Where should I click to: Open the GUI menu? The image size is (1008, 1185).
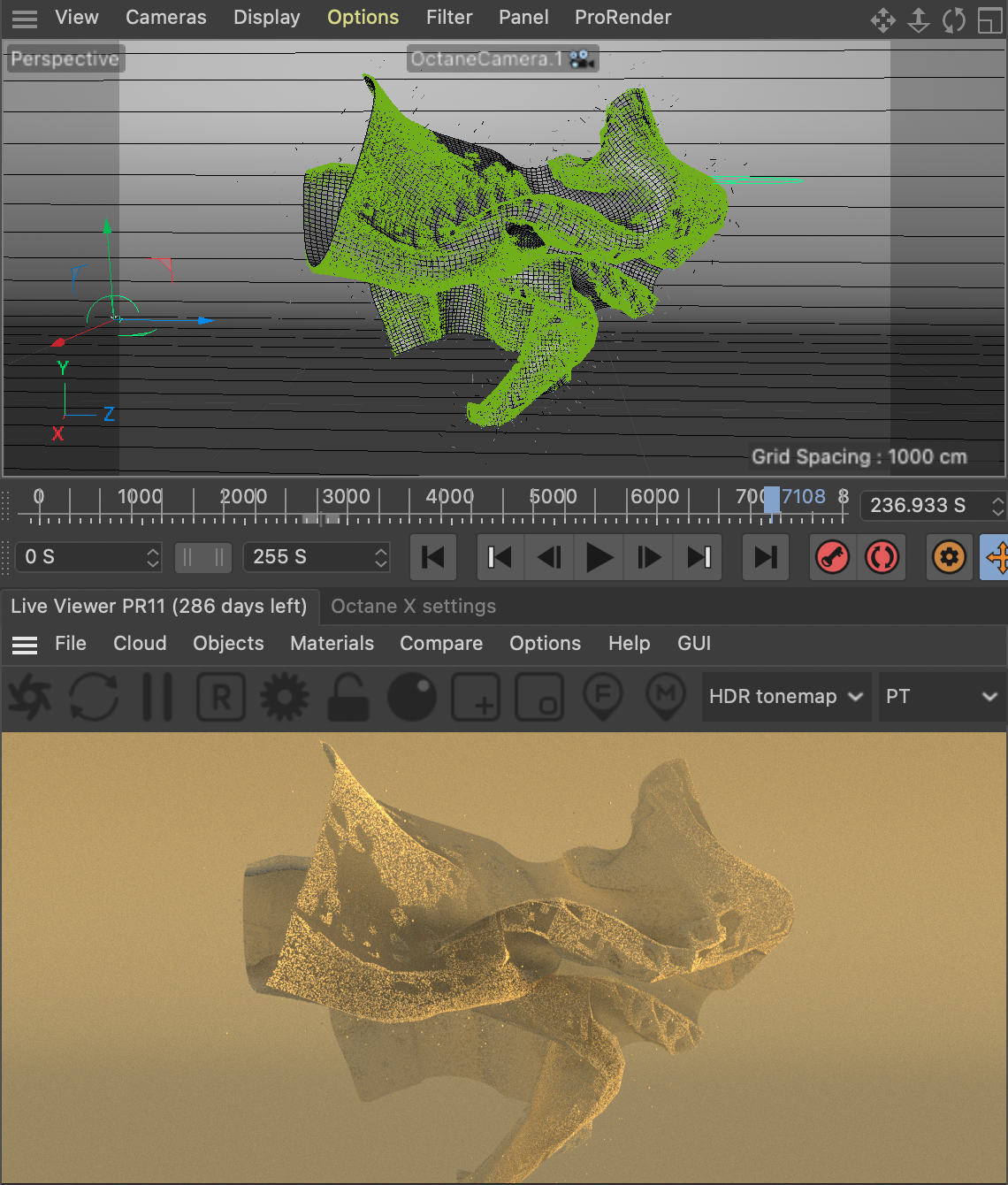pos(694,643)
